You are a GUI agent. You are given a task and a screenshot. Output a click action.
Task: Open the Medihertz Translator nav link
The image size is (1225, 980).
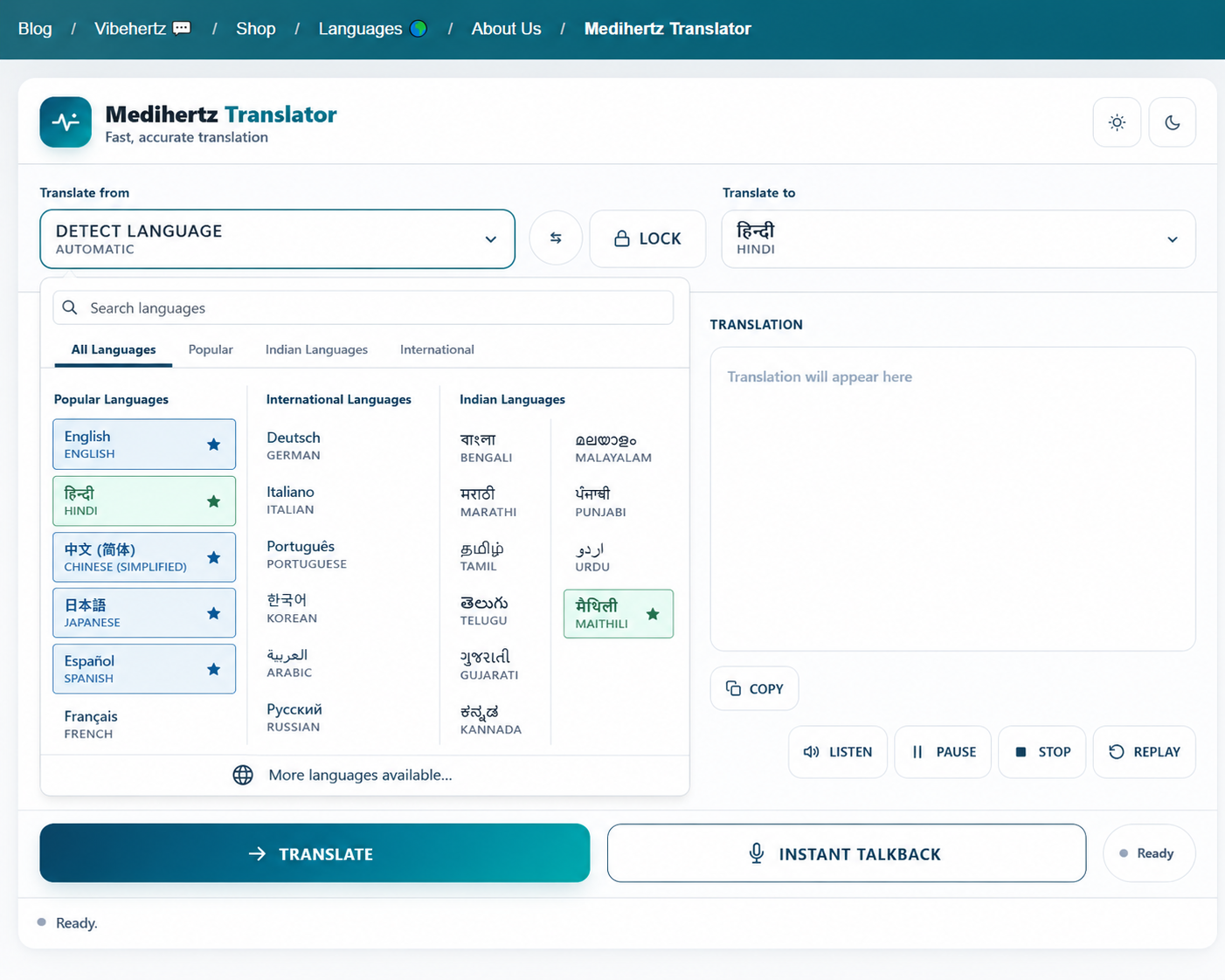coord(668,29)
